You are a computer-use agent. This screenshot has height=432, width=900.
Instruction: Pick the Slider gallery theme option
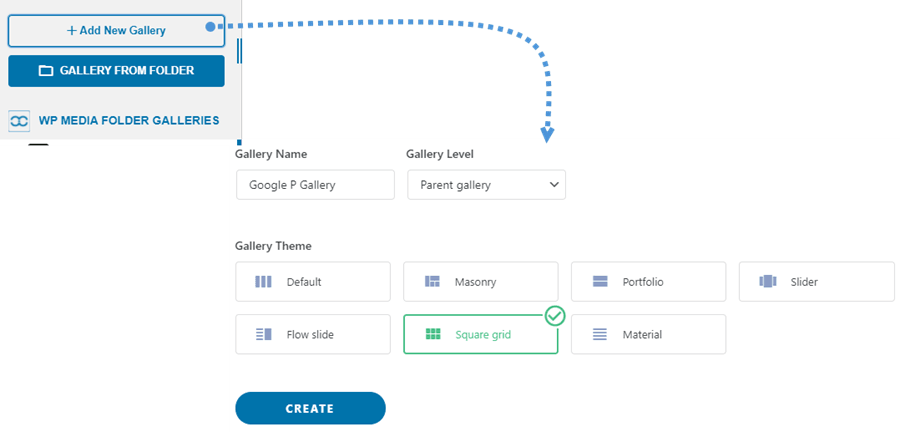pyautogui.click(x=816, y=282)
